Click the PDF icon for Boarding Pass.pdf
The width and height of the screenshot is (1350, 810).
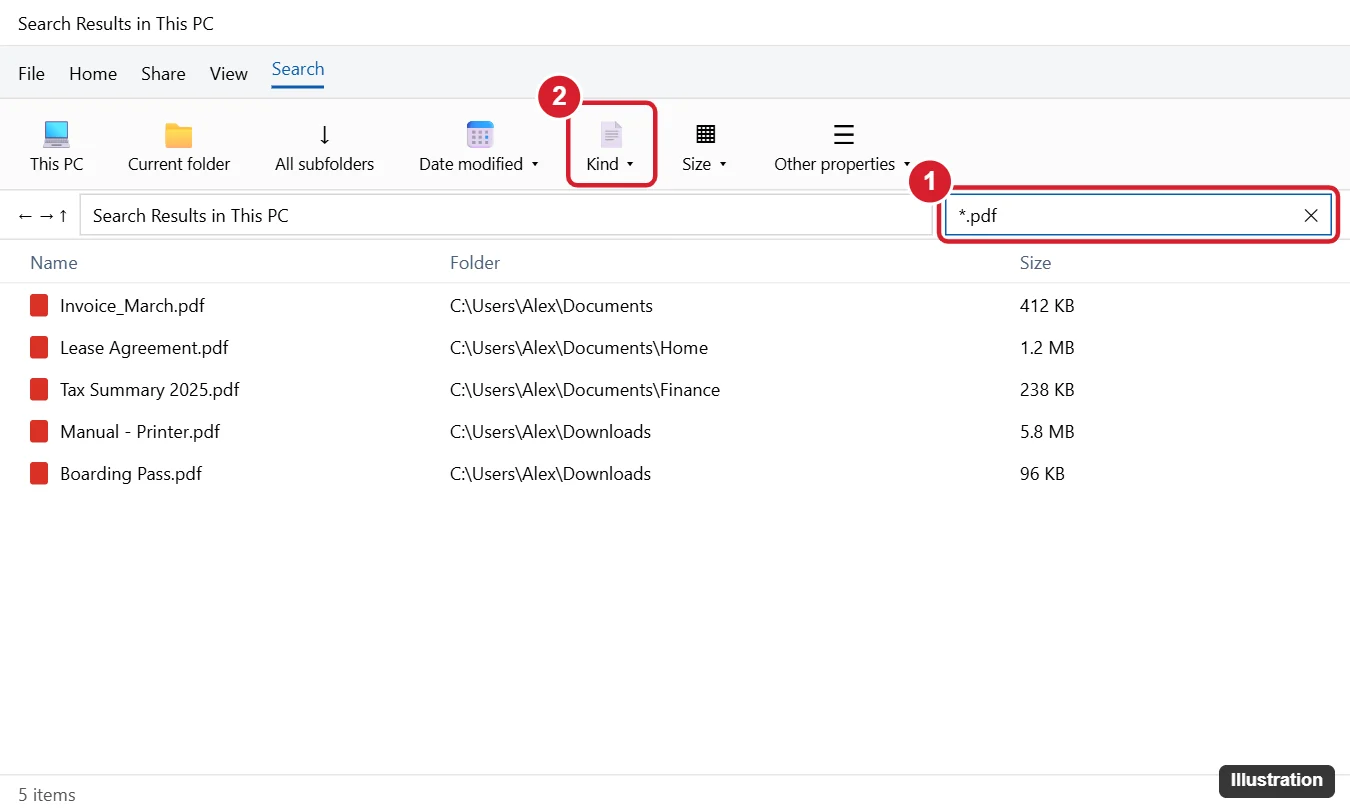point(39,474)
